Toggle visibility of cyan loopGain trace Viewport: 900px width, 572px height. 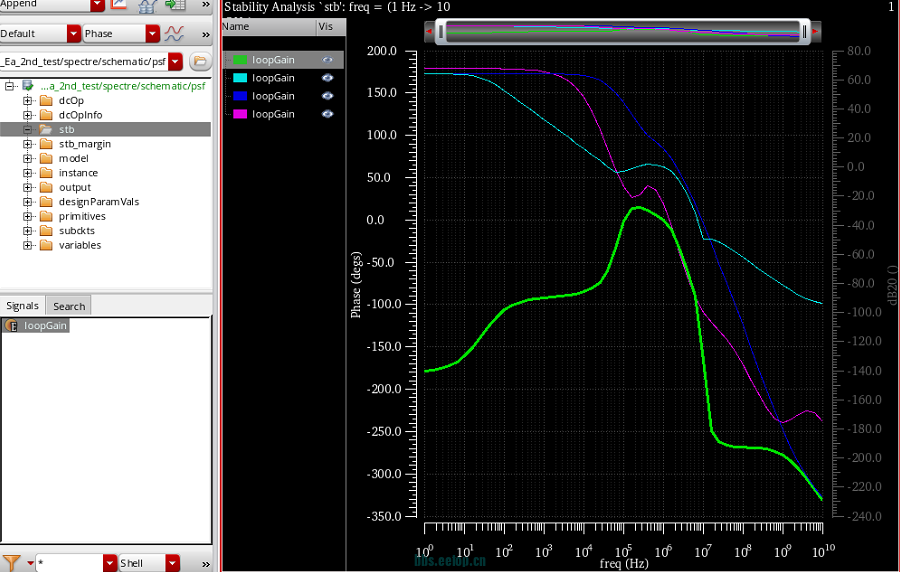327,78
